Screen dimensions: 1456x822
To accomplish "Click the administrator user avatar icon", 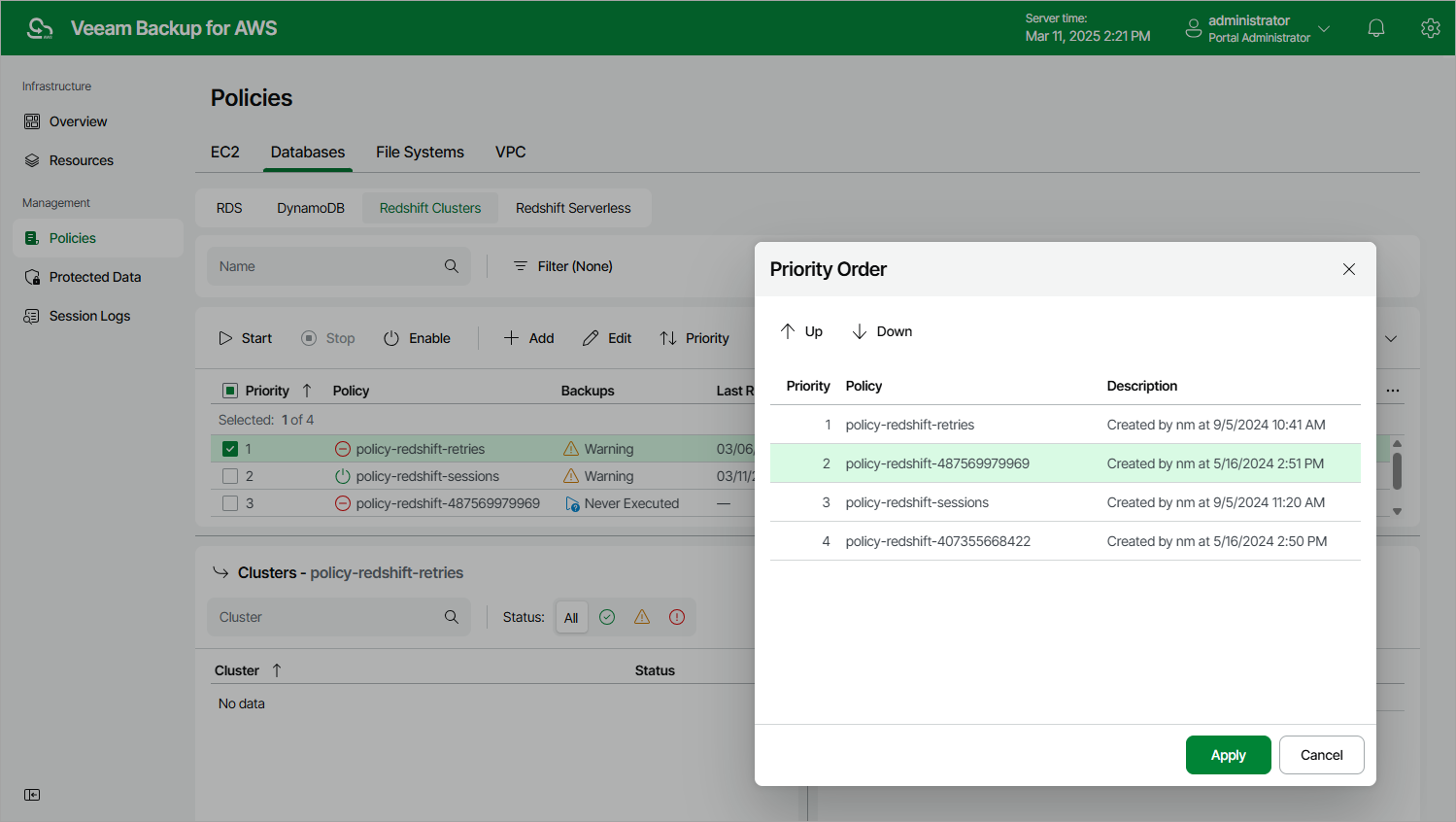I will coord(1194,29).
